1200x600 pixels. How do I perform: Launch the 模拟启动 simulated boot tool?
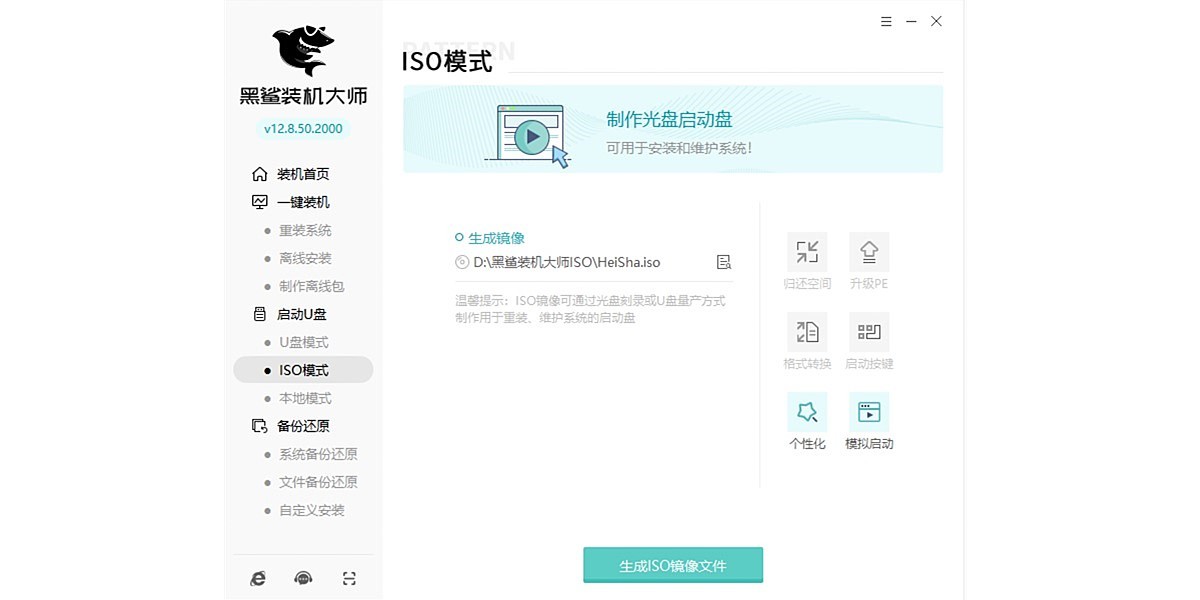point(868,412)
